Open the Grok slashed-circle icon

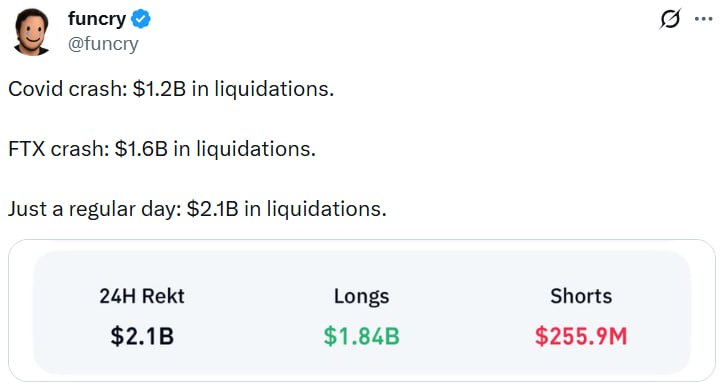pyautogui.click(x=670, y=19)
